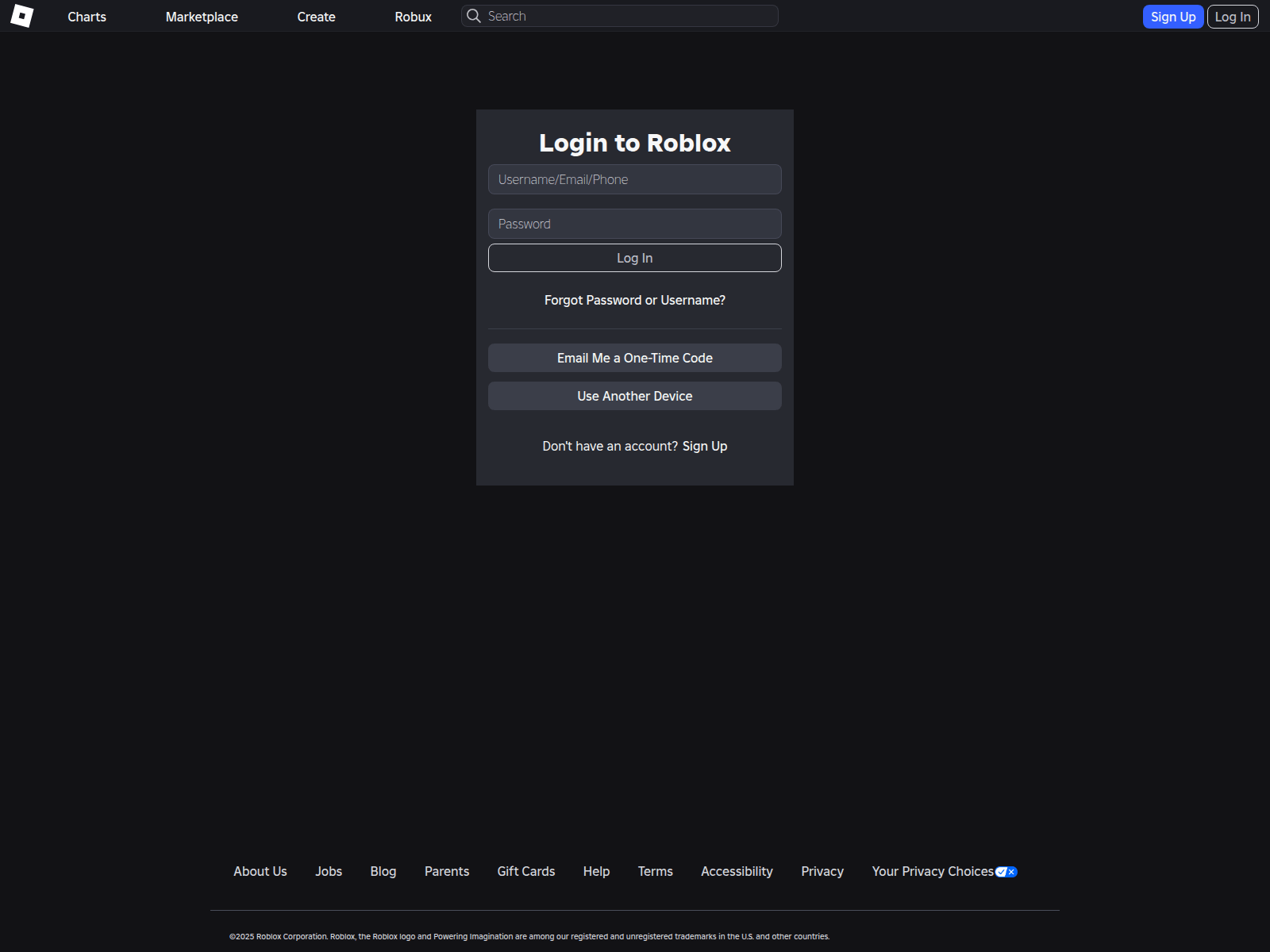Focus the top Search field
The width and height of the screenshot is (1270, 952).
(x=620, y=16)
